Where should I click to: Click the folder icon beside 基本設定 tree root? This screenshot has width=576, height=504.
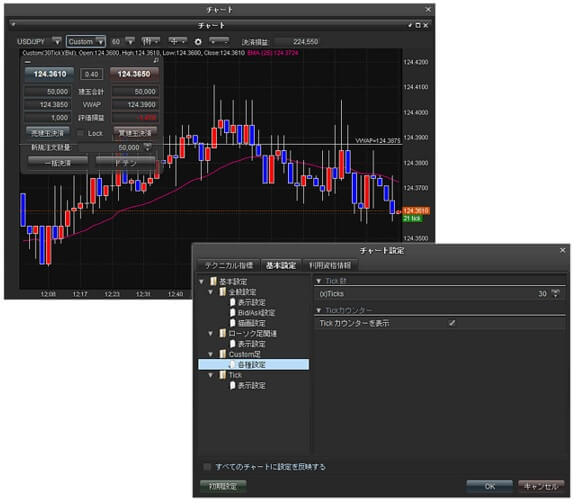click(x=213, y=281)
